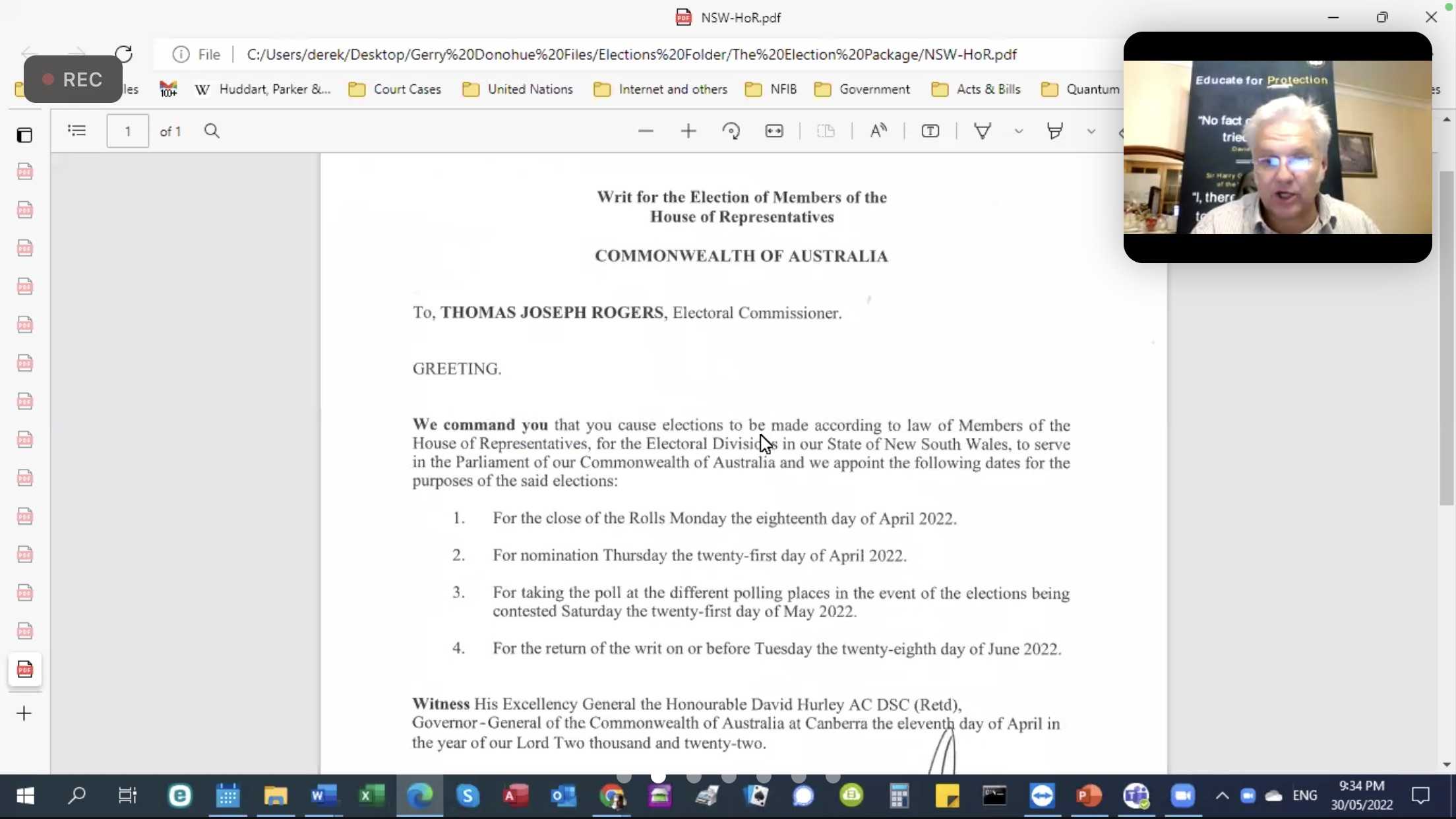Viewport: 1456px width, 819px height.
Task: Open the Gmail bookmark icon
Action: 168,89
